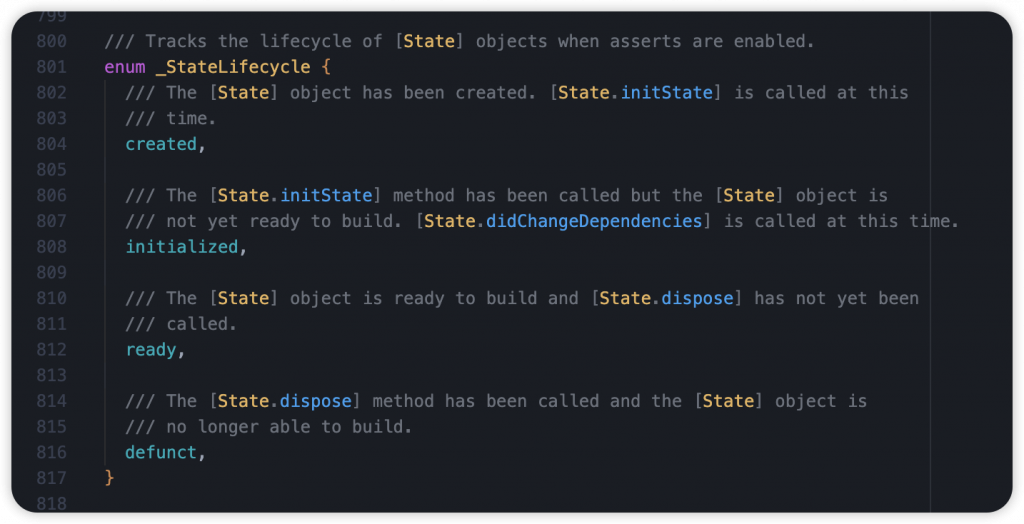This screenshot has width=1024, height=524.
Task: Click the [State] reference on line 800
Action: 429,41
